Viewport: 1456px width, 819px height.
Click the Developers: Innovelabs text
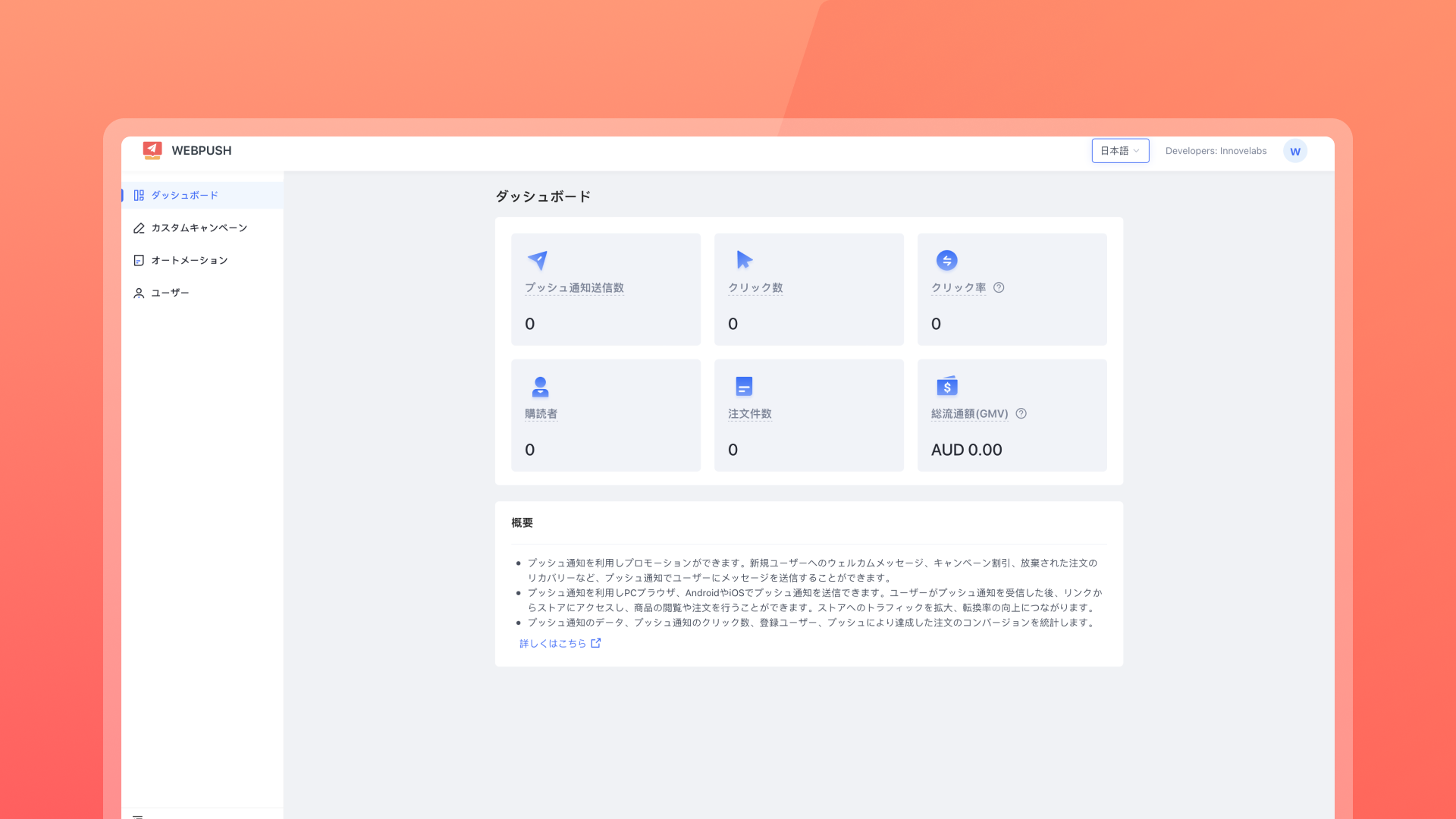tap(1216, 151)
